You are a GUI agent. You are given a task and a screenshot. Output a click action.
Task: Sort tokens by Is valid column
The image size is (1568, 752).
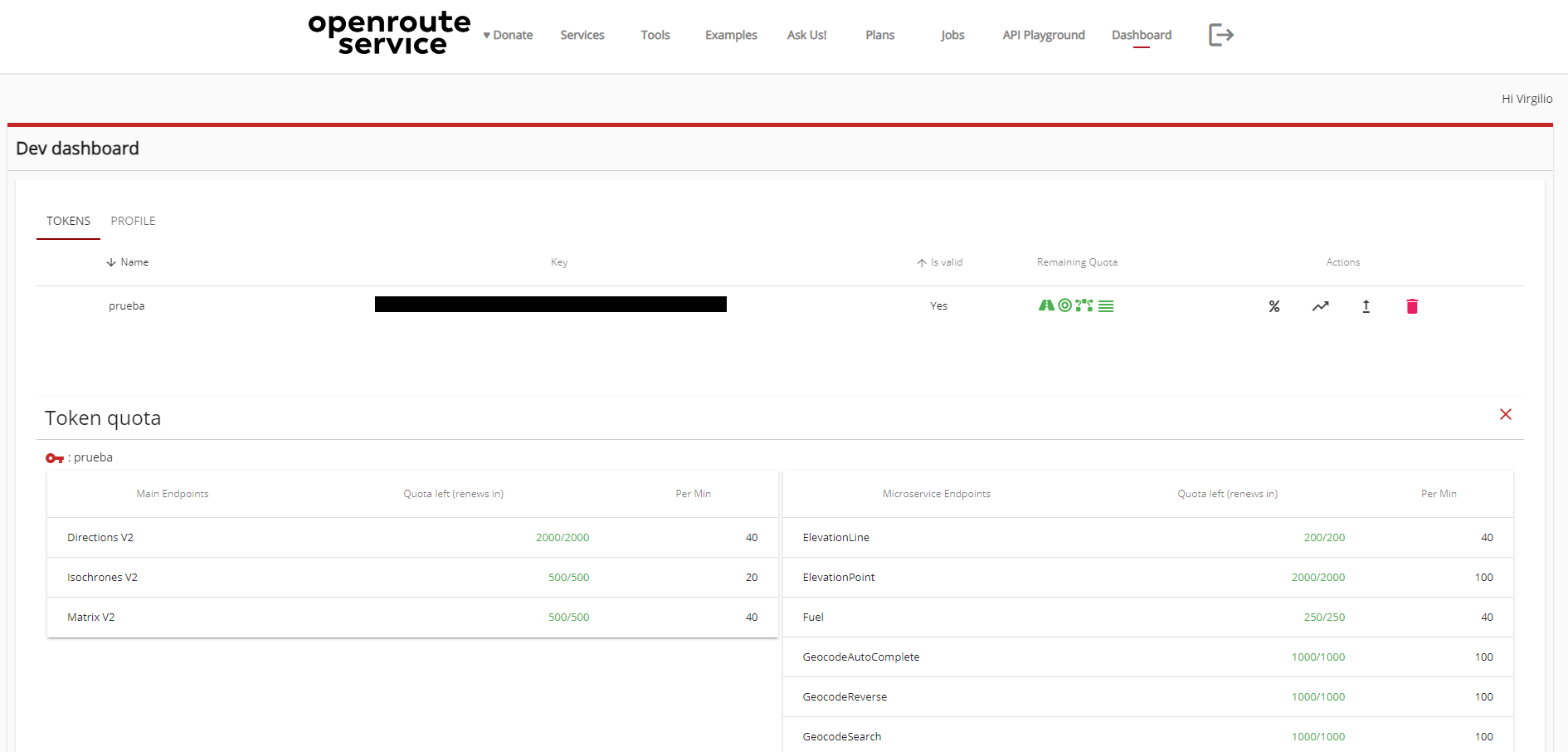(940, 262)
